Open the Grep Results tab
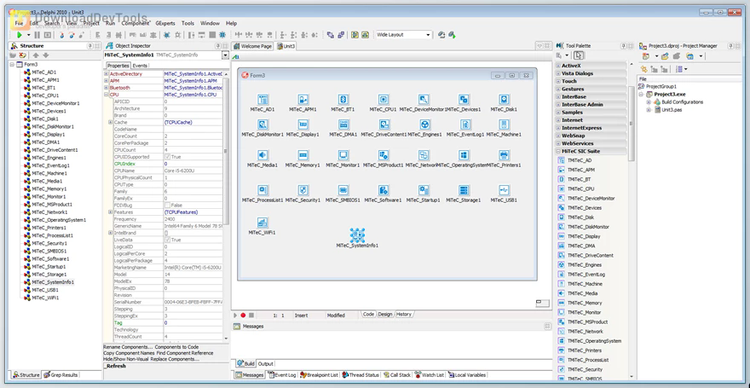 click(x=61, y=375)
